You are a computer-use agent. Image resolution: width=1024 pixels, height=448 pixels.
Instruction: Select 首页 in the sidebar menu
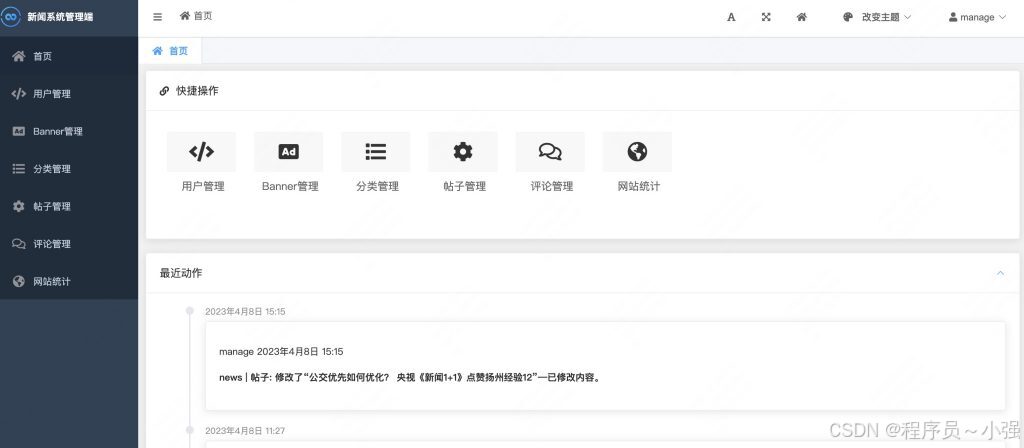click(69, 56)
